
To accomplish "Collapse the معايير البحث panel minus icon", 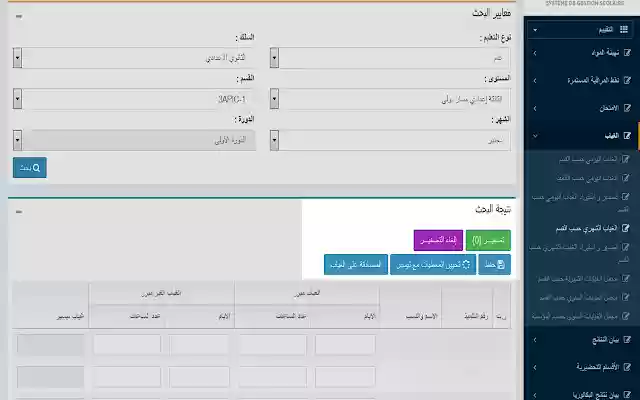I will coord(19,16).
